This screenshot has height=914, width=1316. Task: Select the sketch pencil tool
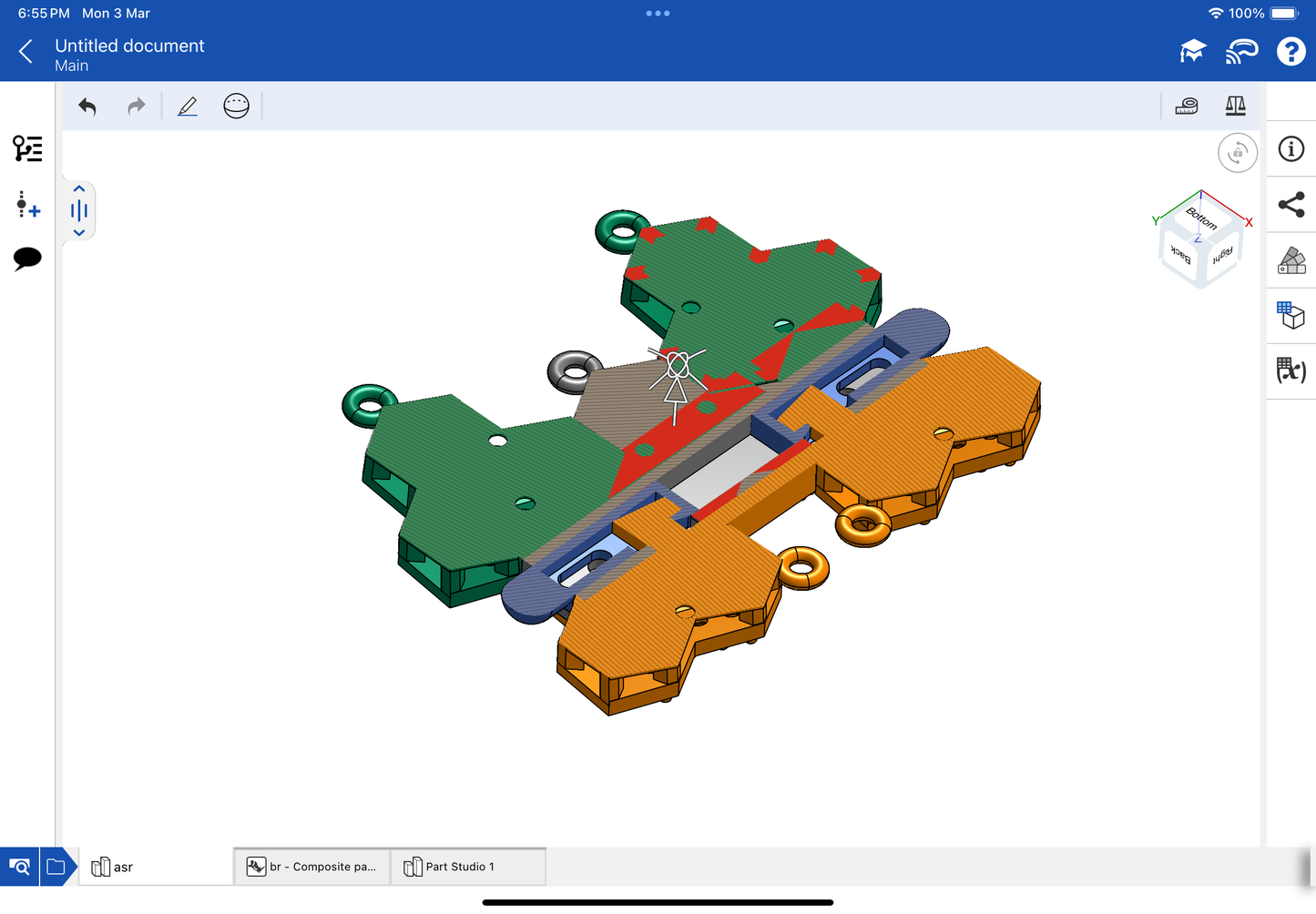click(x=188, y=107)
